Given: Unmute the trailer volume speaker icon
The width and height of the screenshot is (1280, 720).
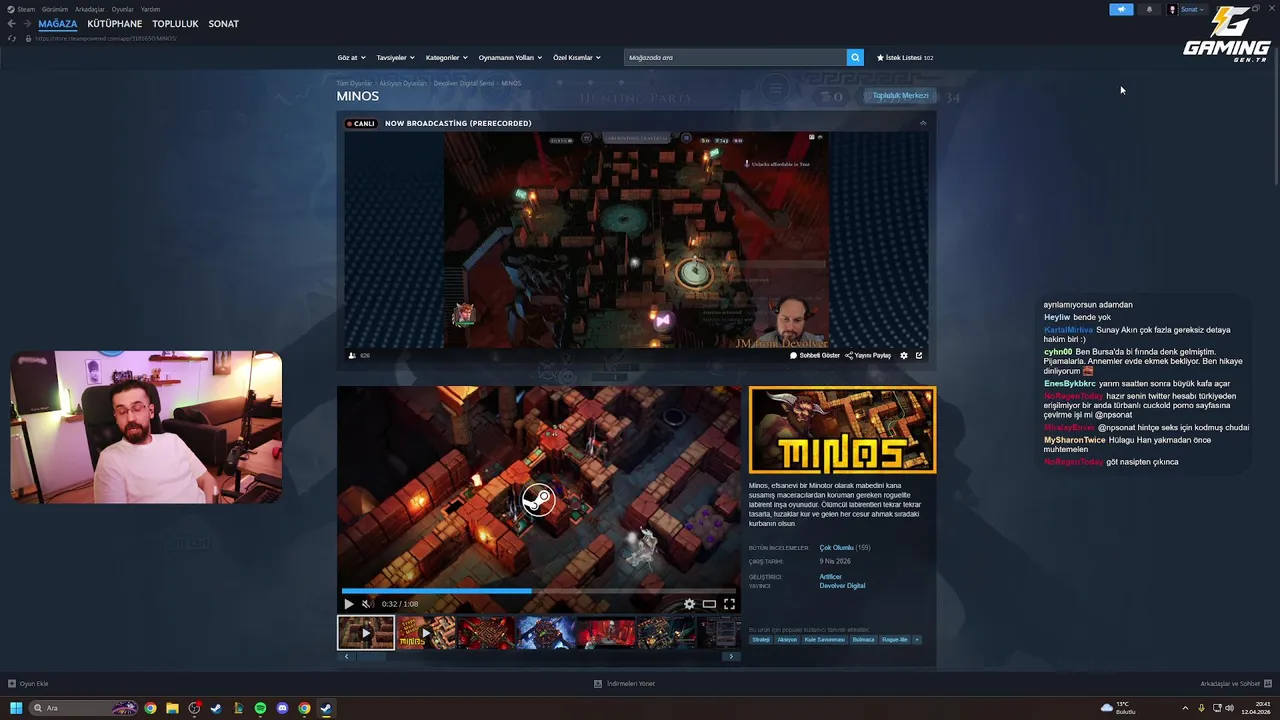Looking at the screenshot, I should coord(366,603).
